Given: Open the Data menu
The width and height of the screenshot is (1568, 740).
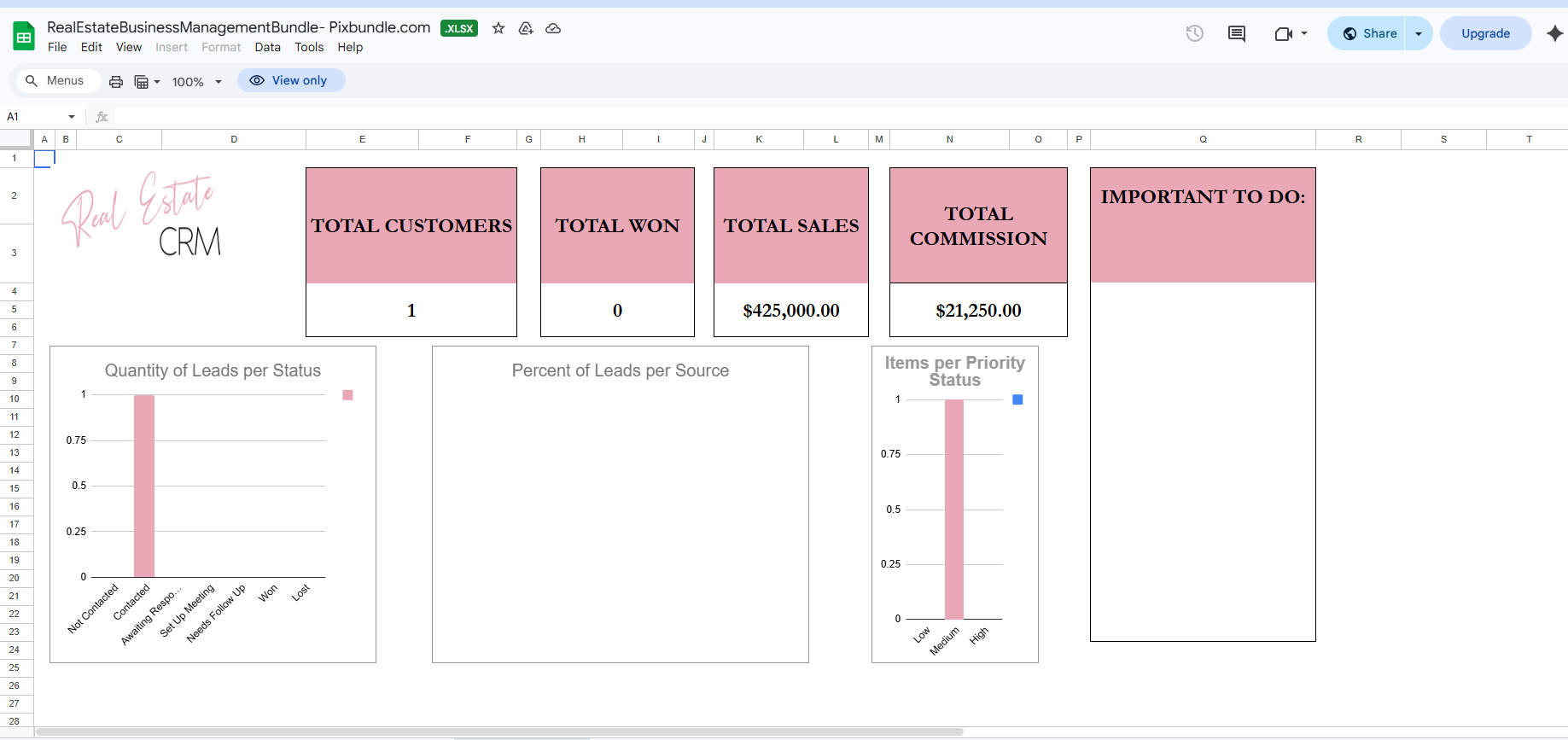Looking at the screenshot, I should coord(267,47).
